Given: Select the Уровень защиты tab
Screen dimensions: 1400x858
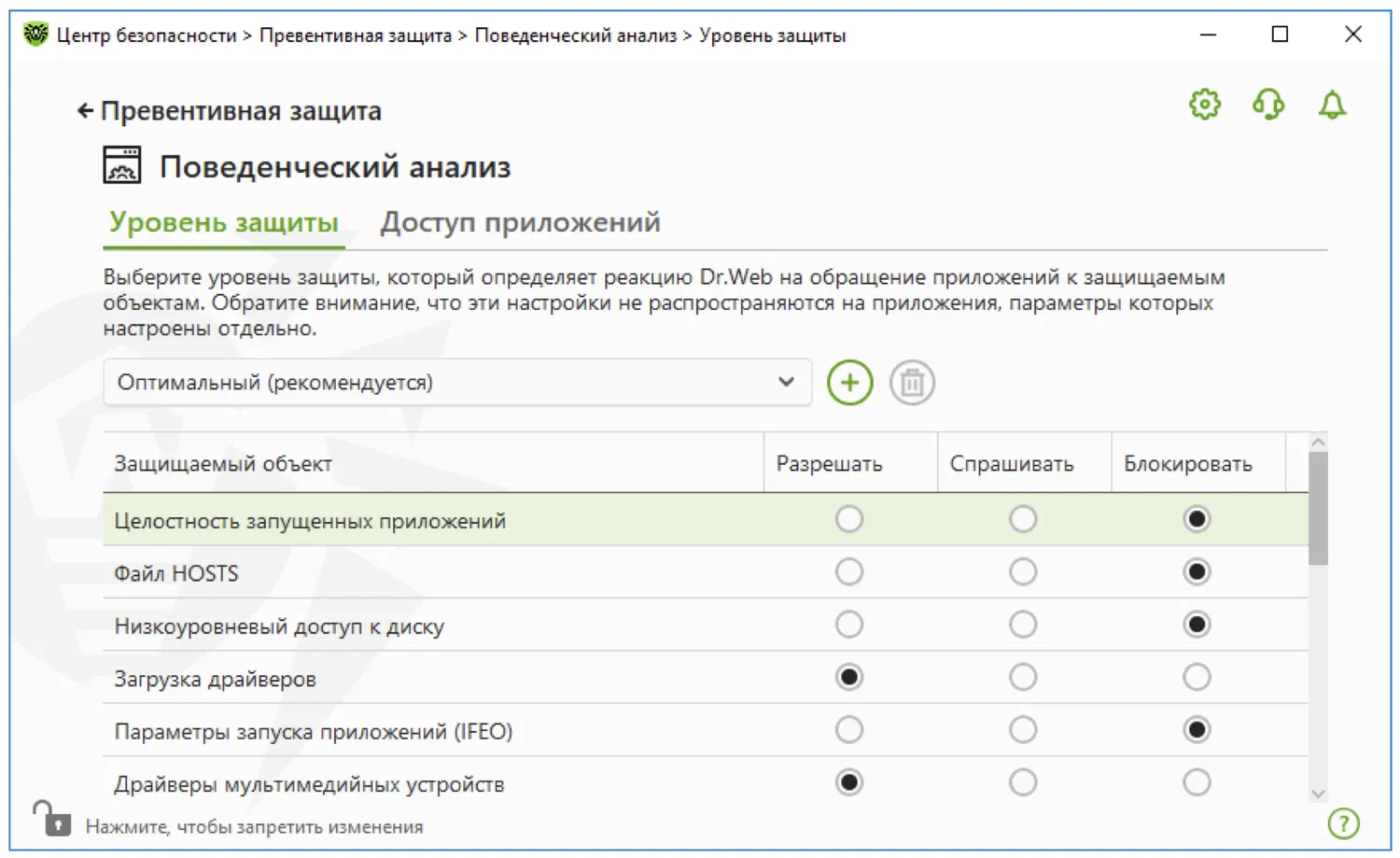Looking at the screenshot, I should [x=224, y=222].
